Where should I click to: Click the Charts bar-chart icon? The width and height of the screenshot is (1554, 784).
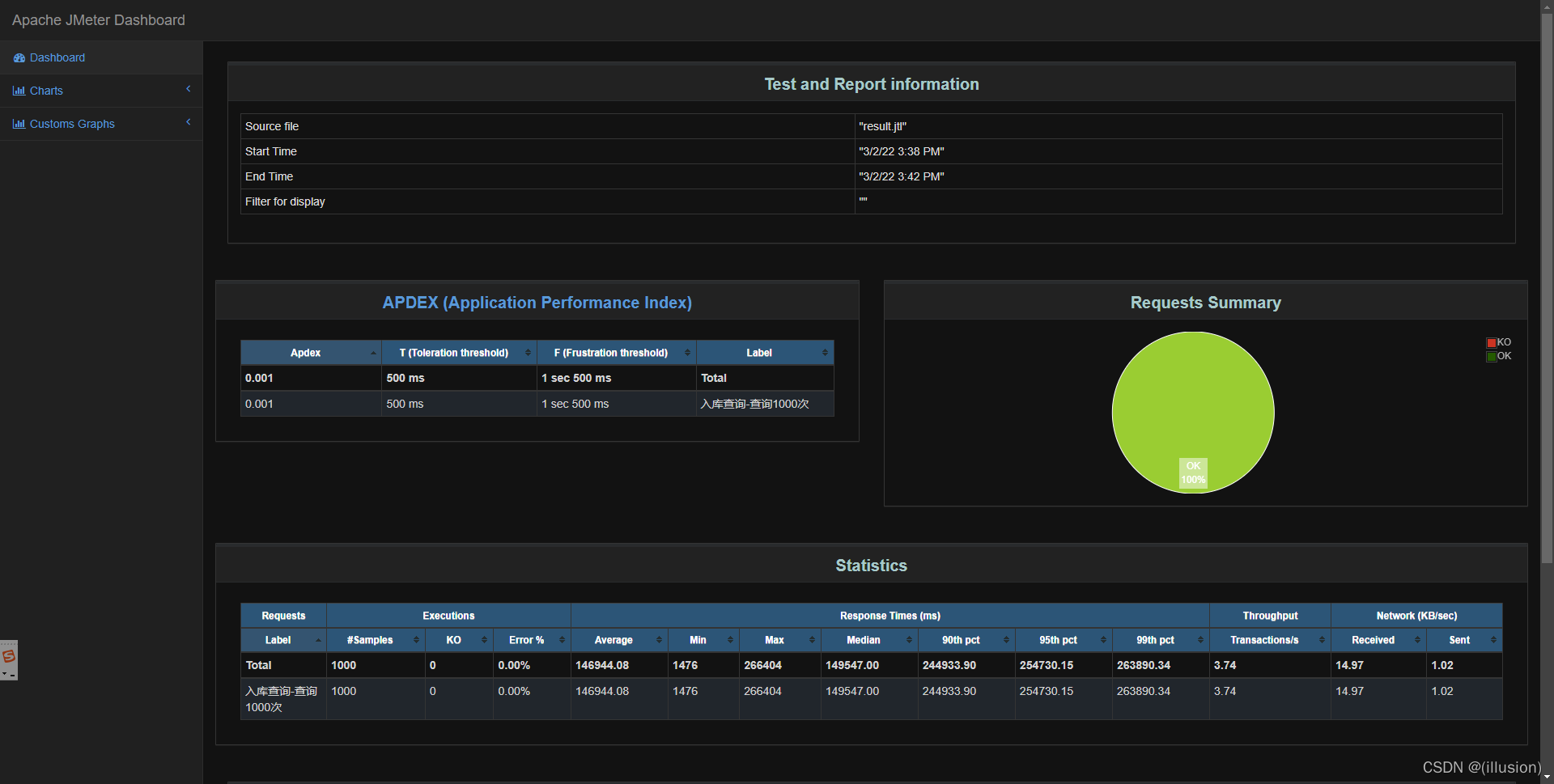19,91
